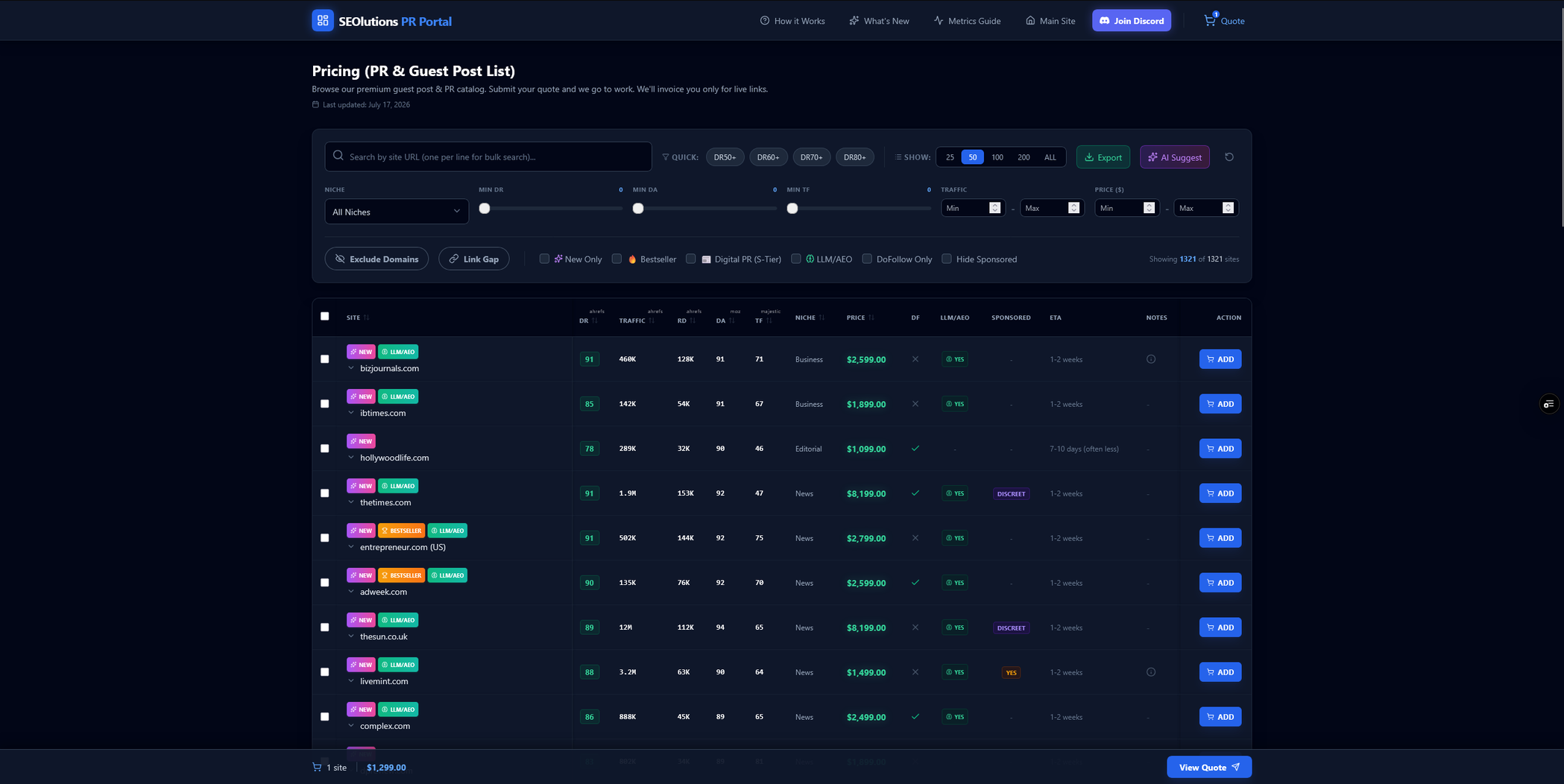
Task: Click the Price Max input field
Action: 1206,208
